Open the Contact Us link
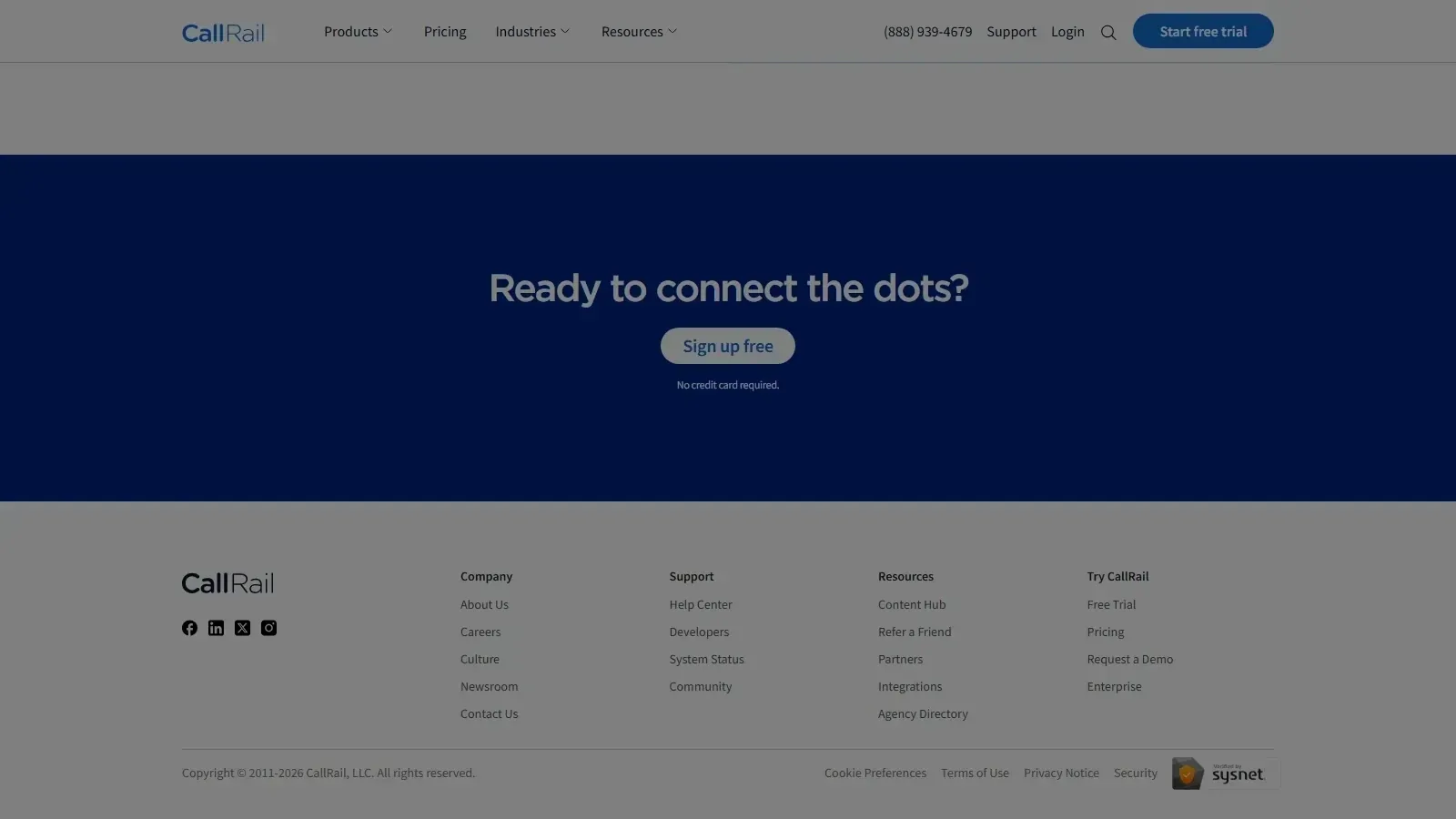The image size is (1456, 819). 489,714
